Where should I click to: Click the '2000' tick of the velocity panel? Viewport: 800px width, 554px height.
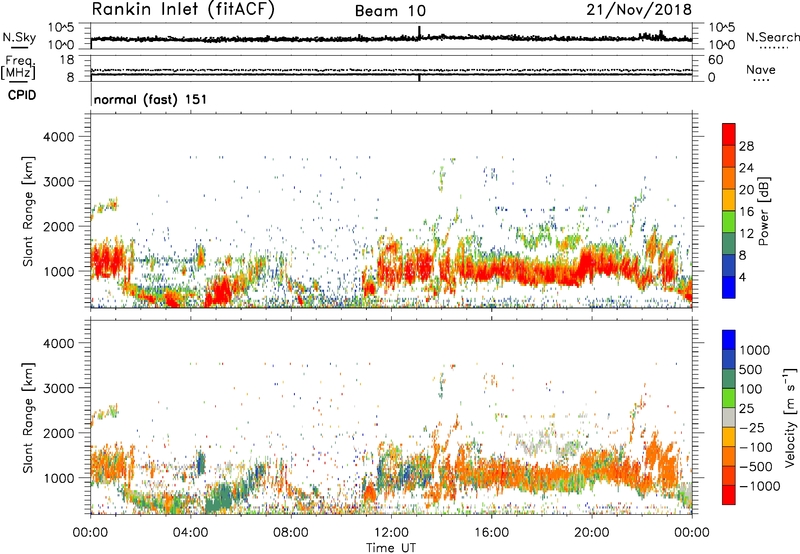(58, 433)
